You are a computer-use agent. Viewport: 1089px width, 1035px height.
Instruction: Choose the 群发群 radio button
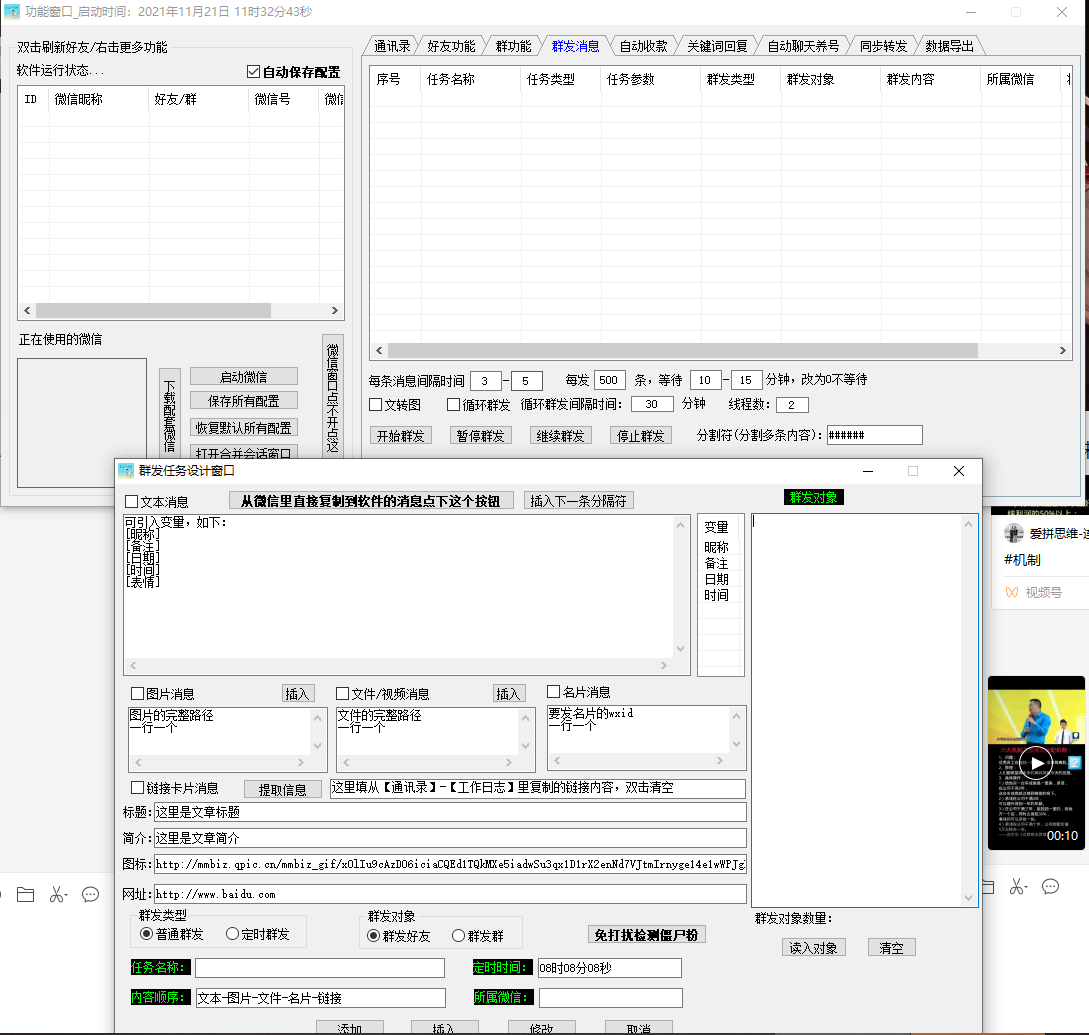pyautogui.click(x=459, y=936)
